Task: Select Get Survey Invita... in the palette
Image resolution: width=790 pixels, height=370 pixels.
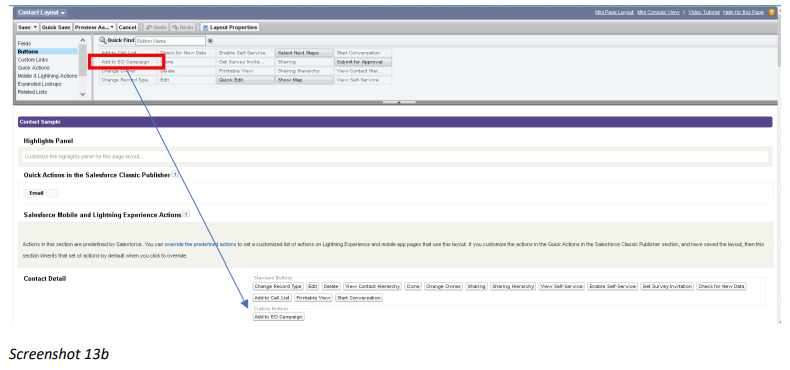Action: pos(245,62)
